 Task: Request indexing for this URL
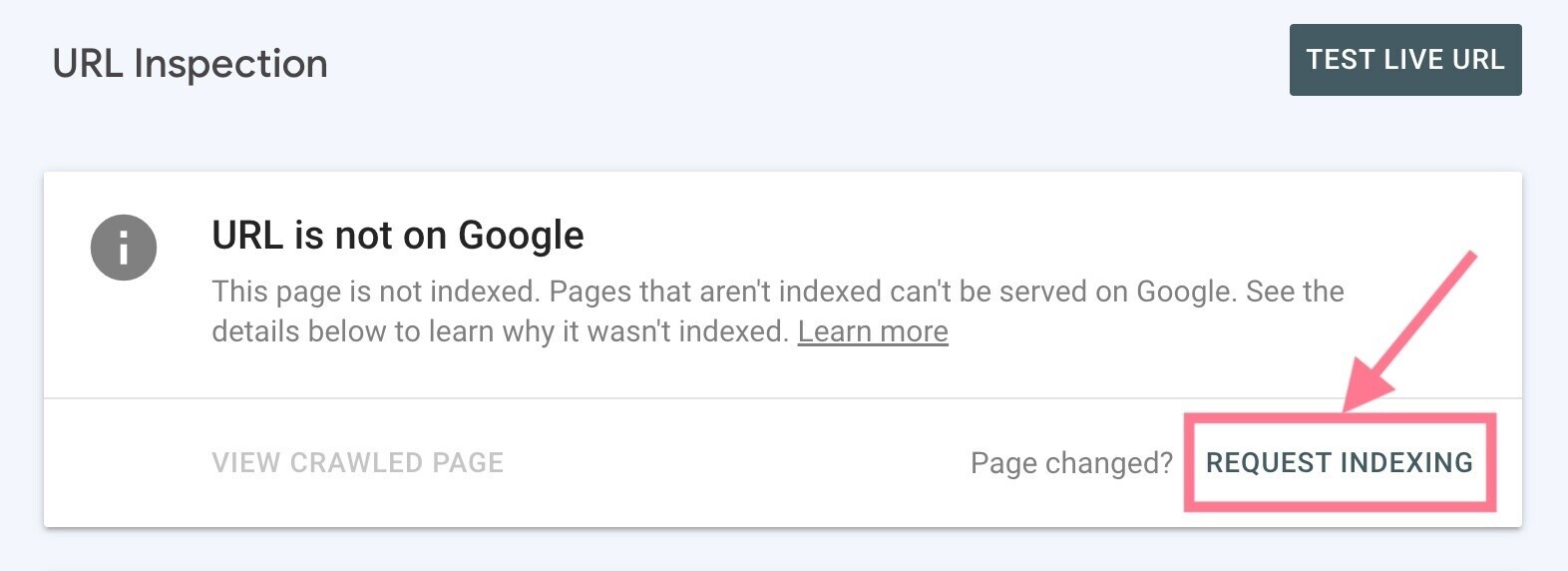pos(1339,463)
